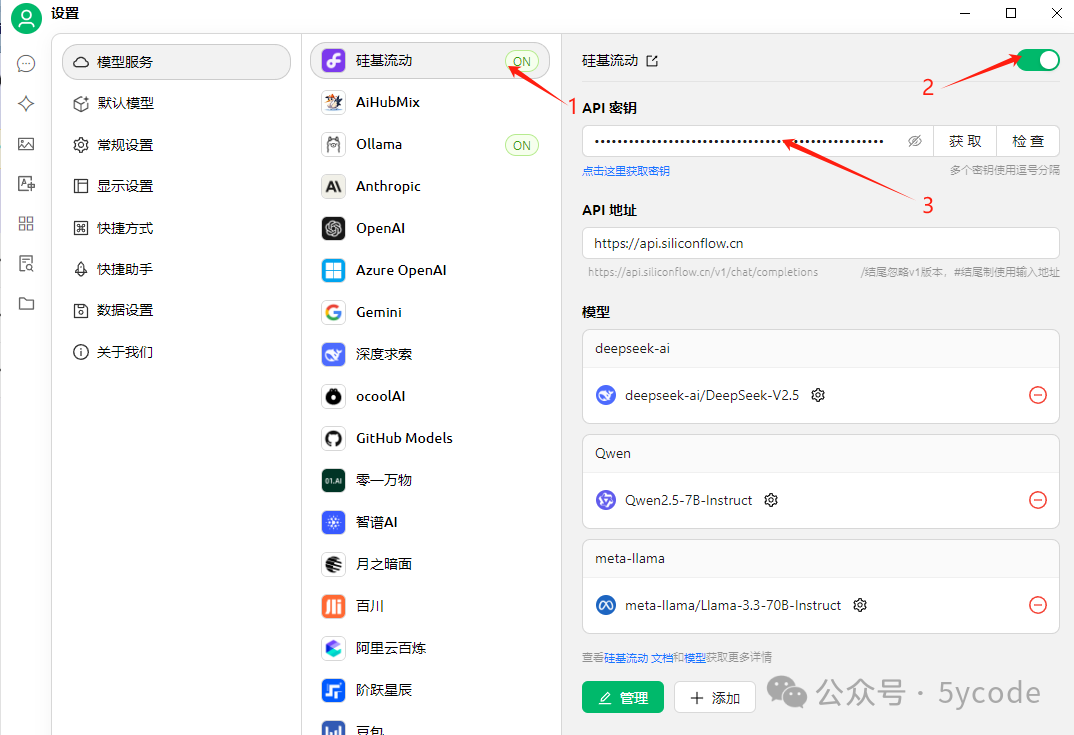Select 默认模型 settings section
The image size is (1074, 735).
click(176, 103)
